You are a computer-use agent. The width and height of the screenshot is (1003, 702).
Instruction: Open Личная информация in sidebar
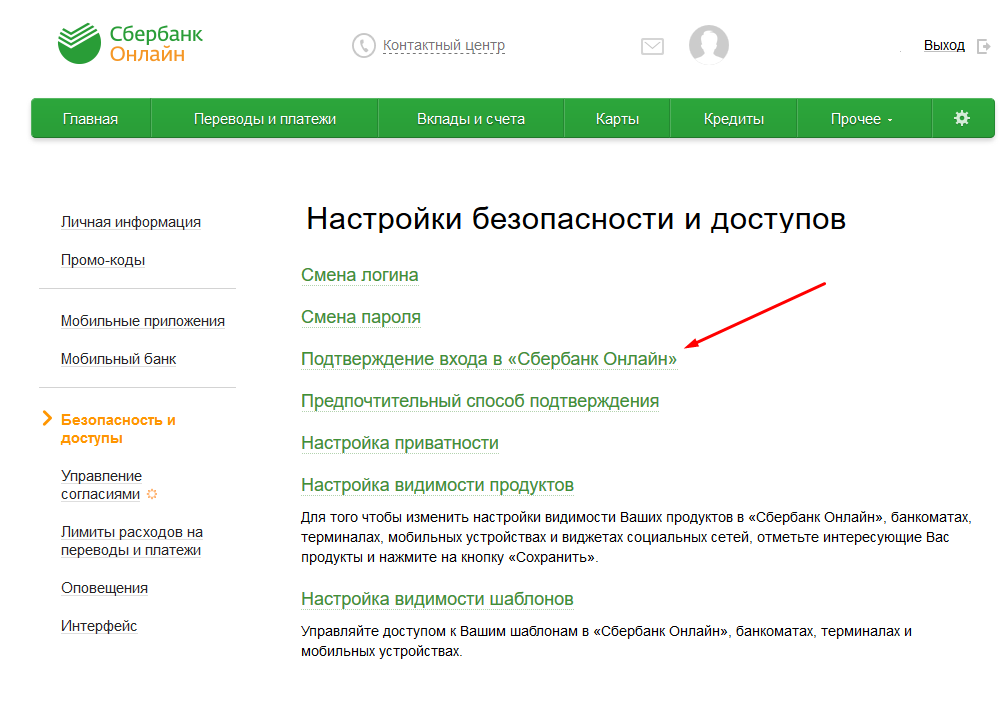click(130, 222)
